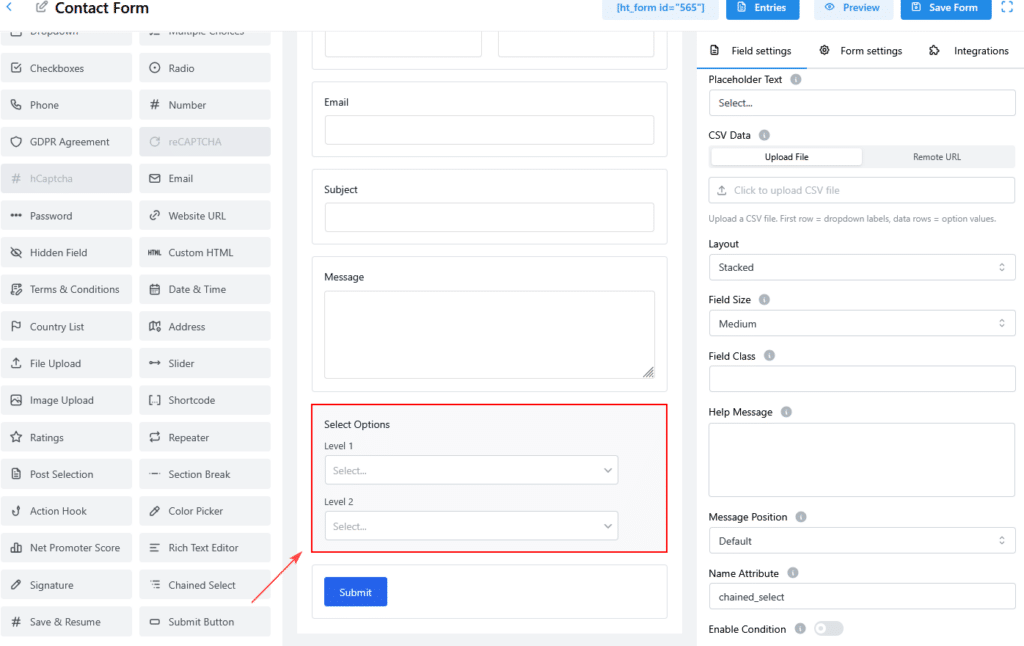The height and width of the screenshot is (646, 1024).
Task: Add the Radio field to form
Action: pos(205,68)
